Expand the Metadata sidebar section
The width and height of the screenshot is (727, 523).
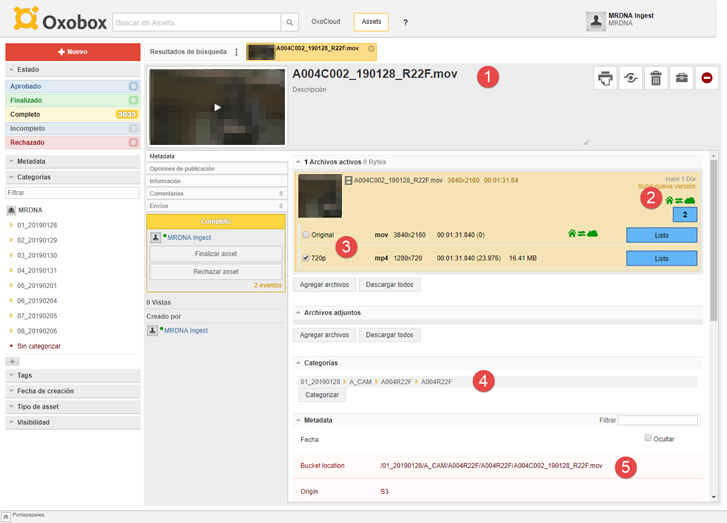point(73,161)
